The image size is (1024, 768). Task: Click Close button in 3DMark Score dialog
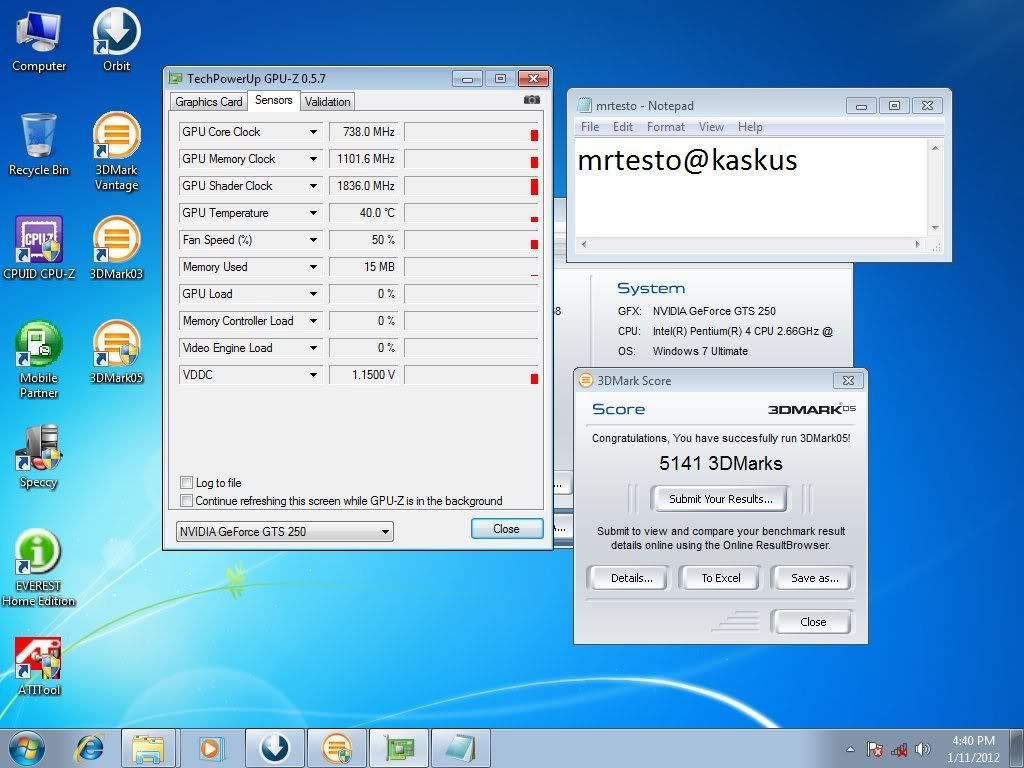point(812,622)
